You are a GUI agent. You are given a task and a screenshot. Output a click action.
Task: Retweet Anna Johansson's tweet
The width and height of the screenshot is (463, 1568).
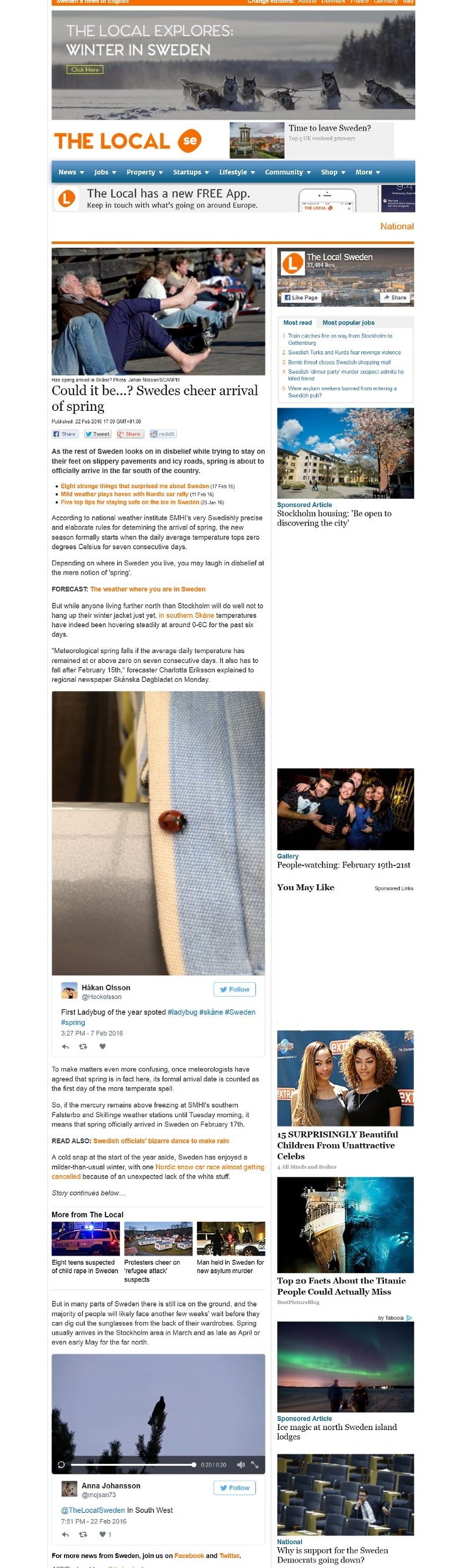point(83,1534)
